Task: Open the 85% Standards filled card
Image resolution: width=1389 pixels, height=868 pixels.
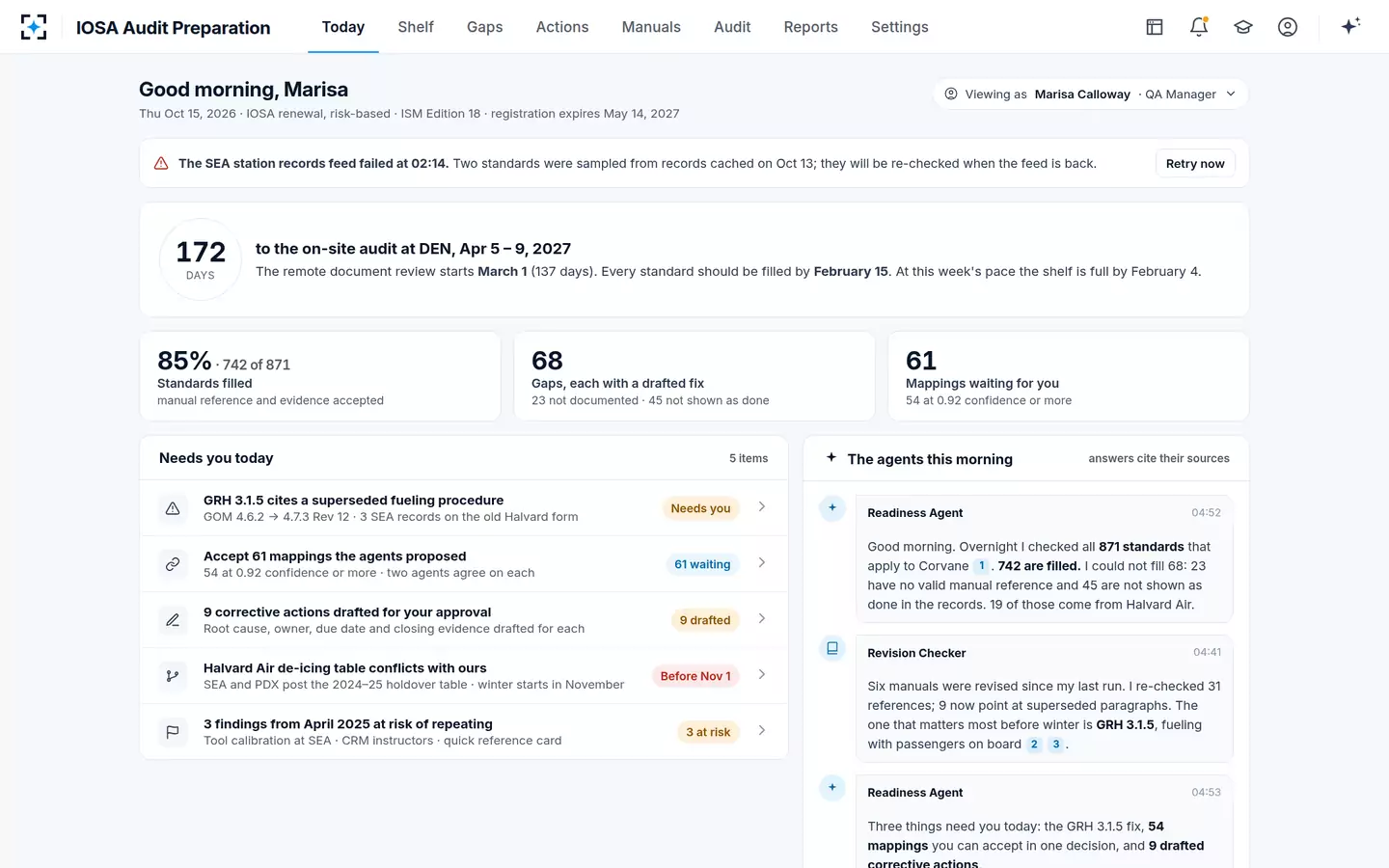Action: click(x=320, y=376)
